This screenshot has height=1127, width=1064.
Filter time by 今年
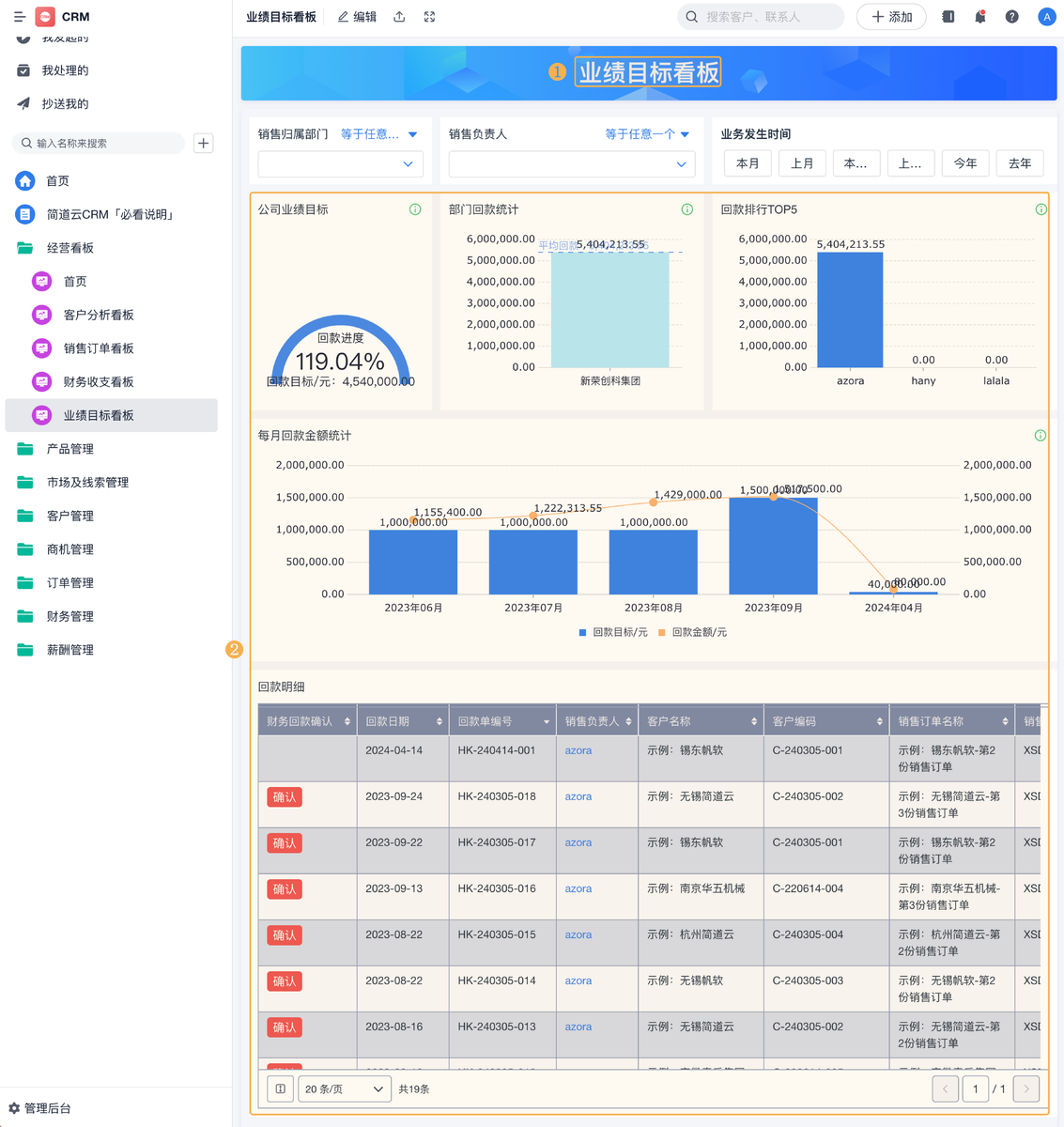965,163
